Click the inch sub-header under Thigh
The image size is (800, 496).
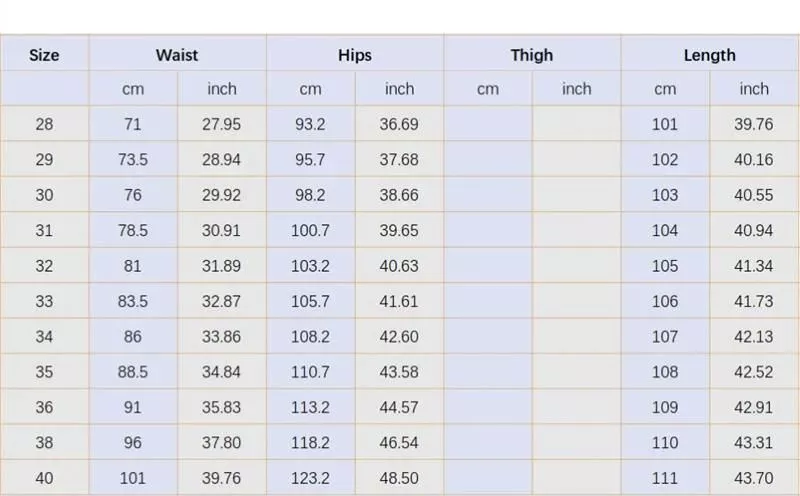click(576, 89)
